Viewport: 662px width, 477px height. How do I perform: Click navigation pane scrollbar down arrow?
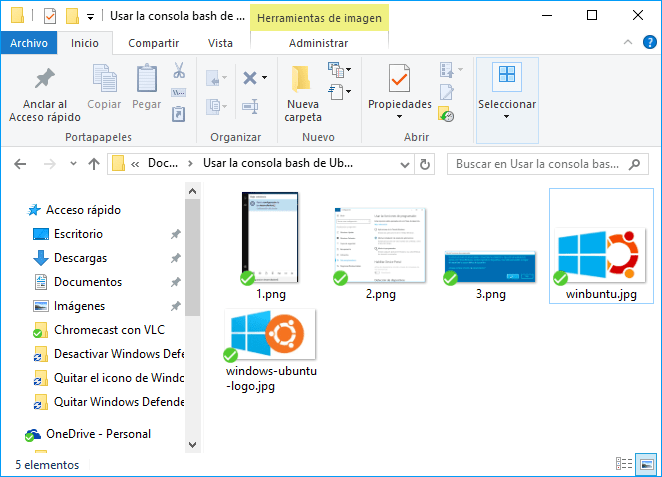tap(193, 444)
